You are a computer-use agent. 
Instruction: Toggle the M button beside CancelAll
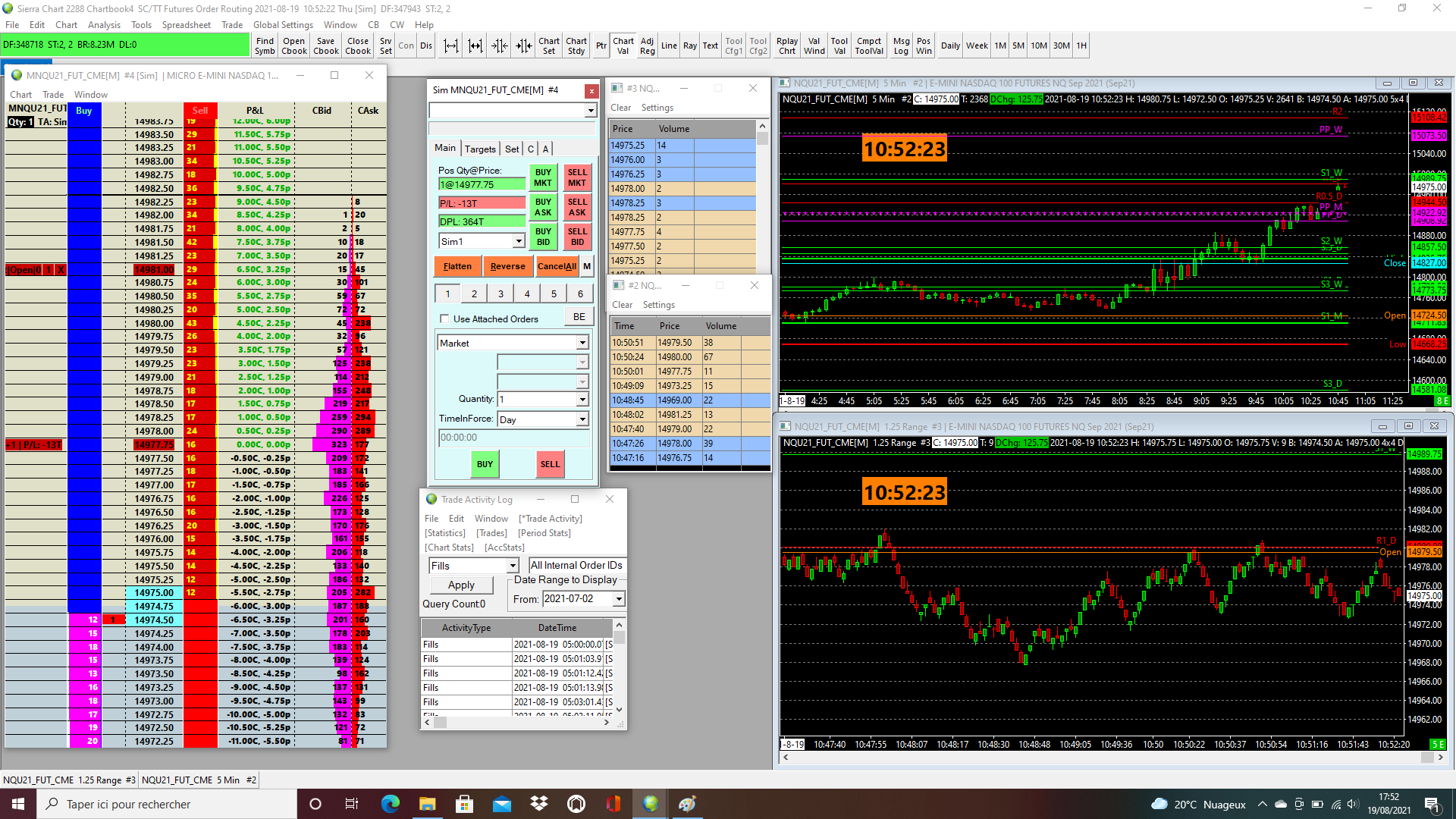(x=587, y=266)
